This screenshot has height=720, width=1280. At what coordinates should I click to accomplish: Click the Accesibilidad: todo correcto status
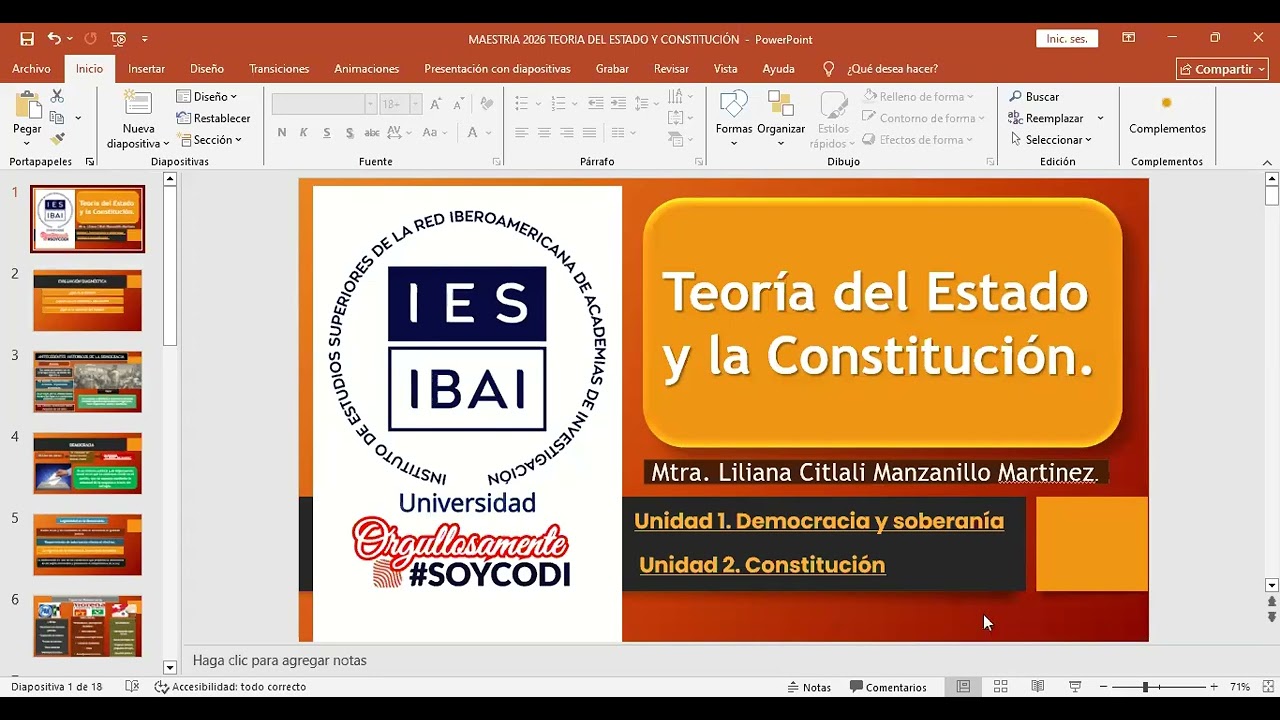point(230,687)
